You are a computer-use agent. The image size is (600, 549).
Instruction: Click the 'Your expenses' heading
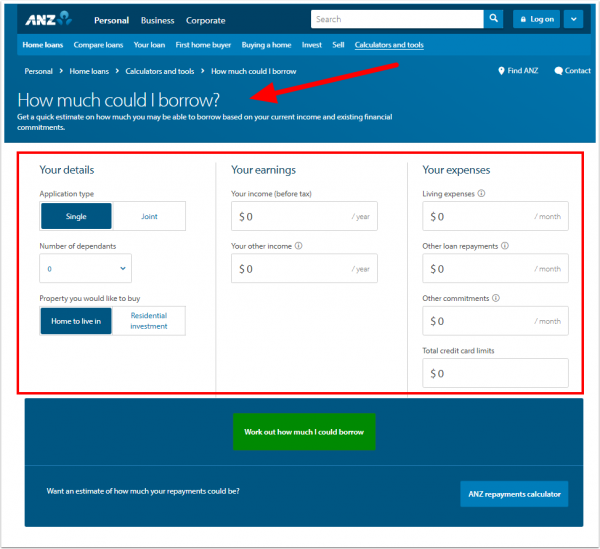[456, 170]
